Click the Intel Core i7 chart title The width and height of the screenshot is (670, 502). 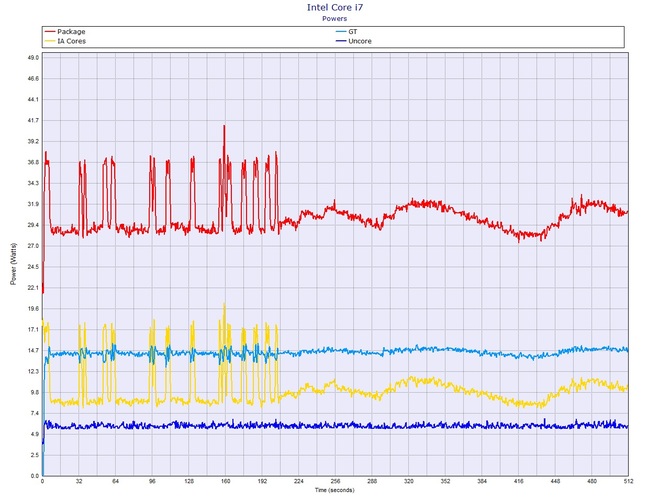click(x=335, y=7)
